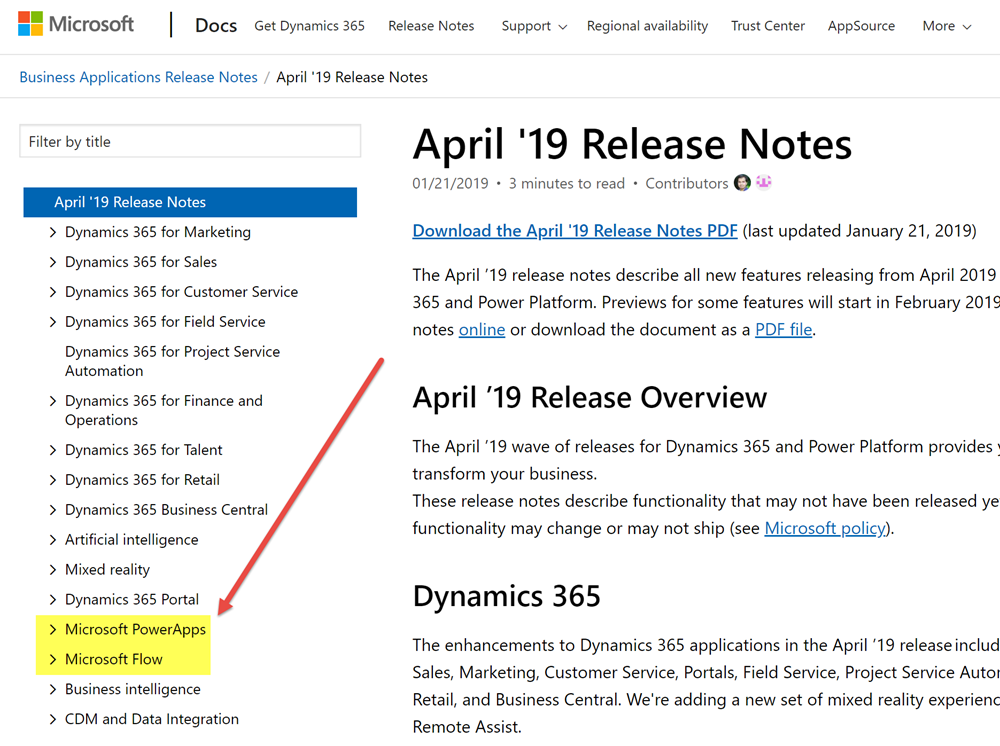Viewport: 1000px width, 746px height.
Task: Go to Docs home link
Action: [216, 26]
